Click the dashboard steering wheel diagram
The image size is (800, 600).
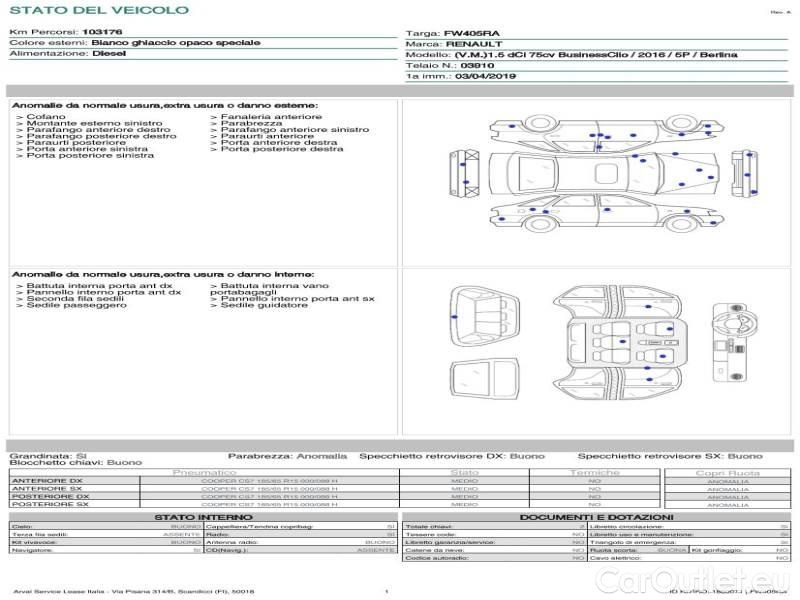click(x=735, y=342)
